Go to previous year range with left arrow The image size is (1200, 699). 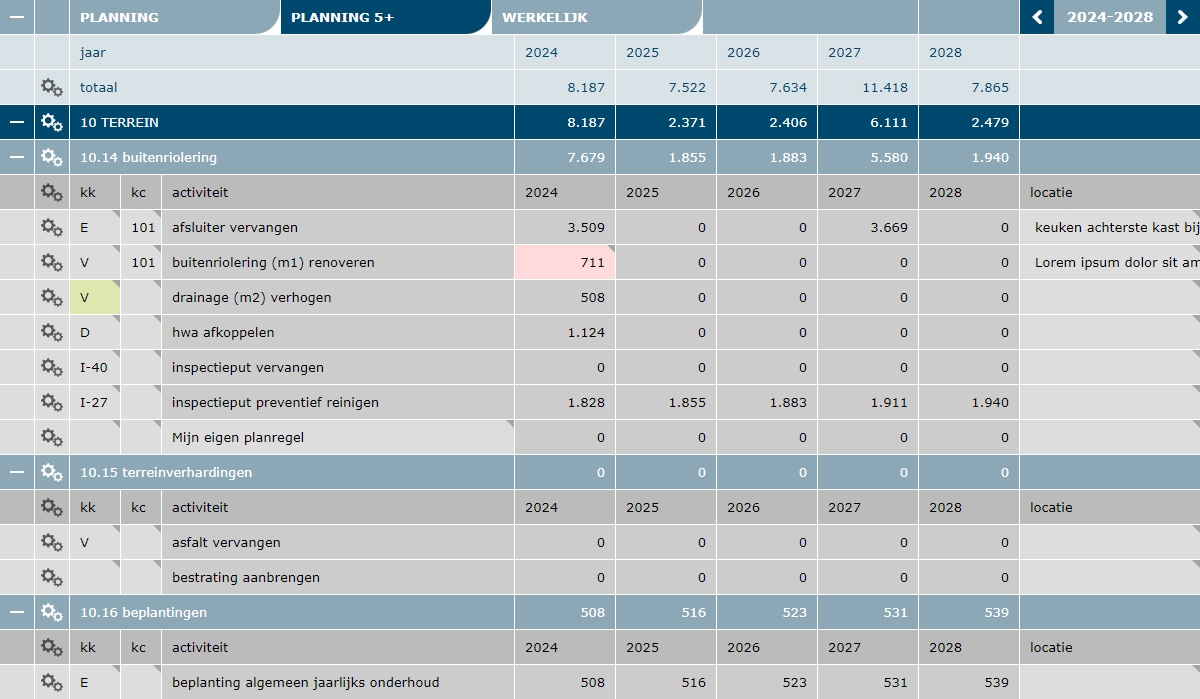tap(1036, 17)
